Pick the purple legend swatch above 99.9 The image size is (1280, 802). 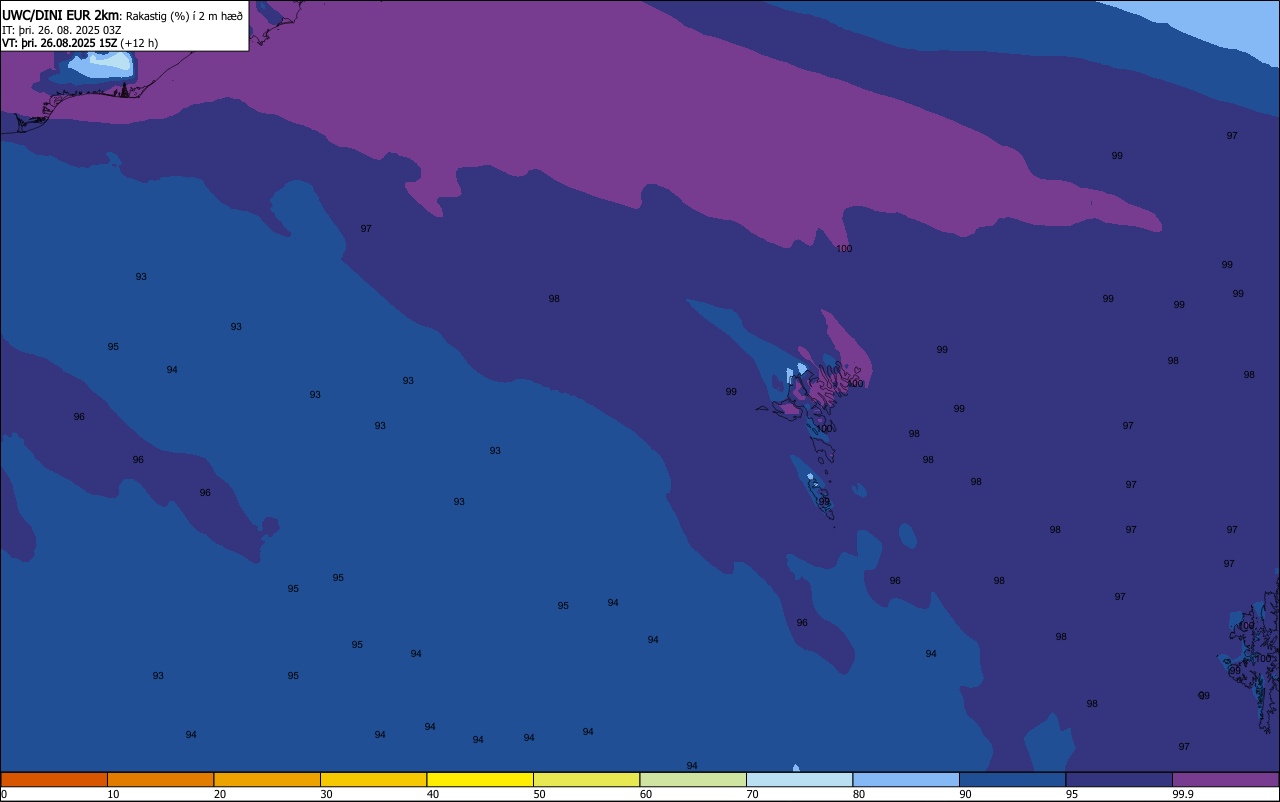pos(1226,779)
